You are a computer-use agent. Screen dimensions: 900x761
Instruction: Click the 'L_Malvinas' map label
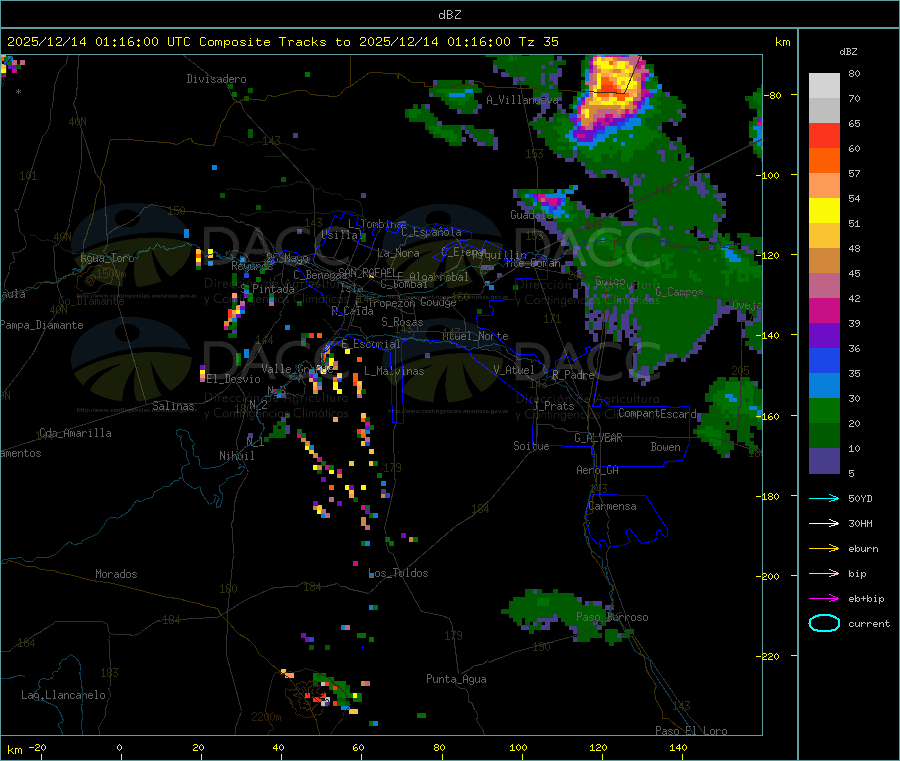point(394,371)
